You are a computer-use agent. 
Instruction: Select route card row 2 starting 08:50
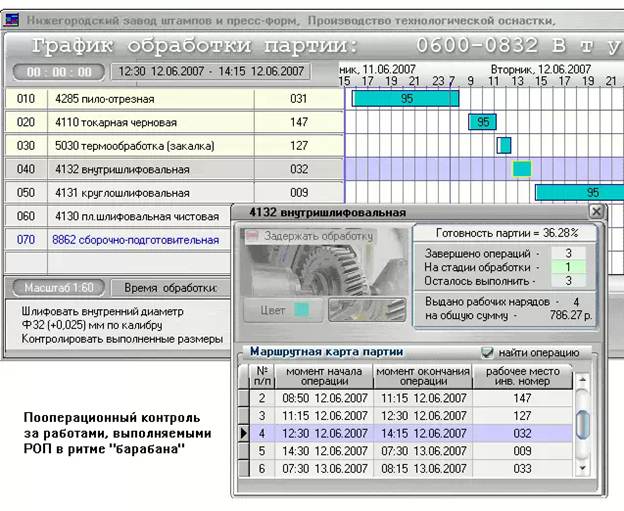click(x=406, y=398)
